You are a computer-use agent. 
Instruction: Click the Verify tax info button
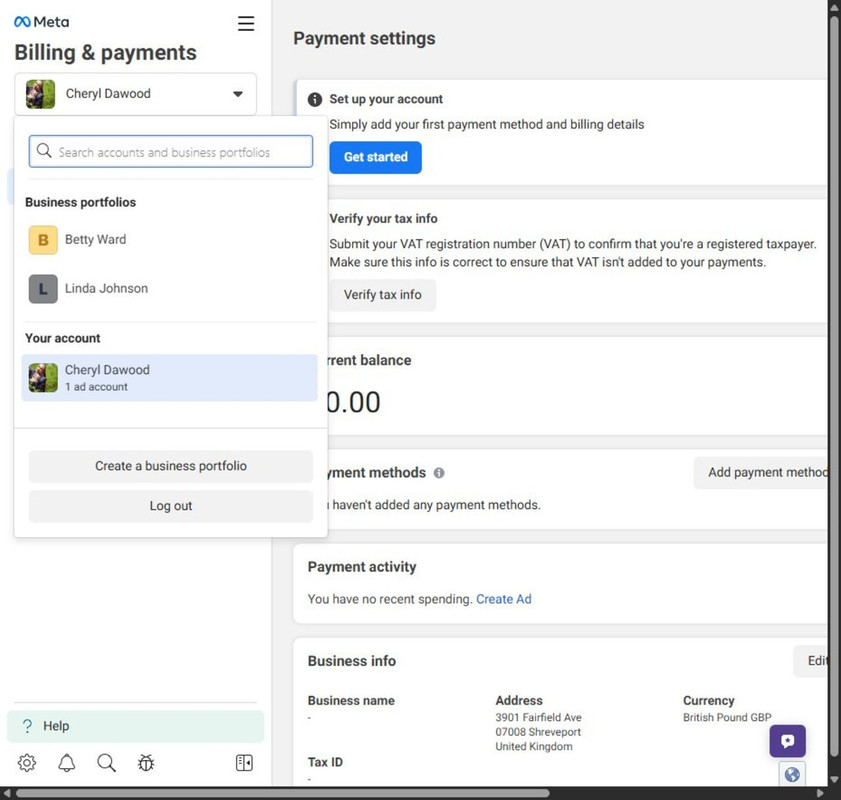click(x=382, y=295)
